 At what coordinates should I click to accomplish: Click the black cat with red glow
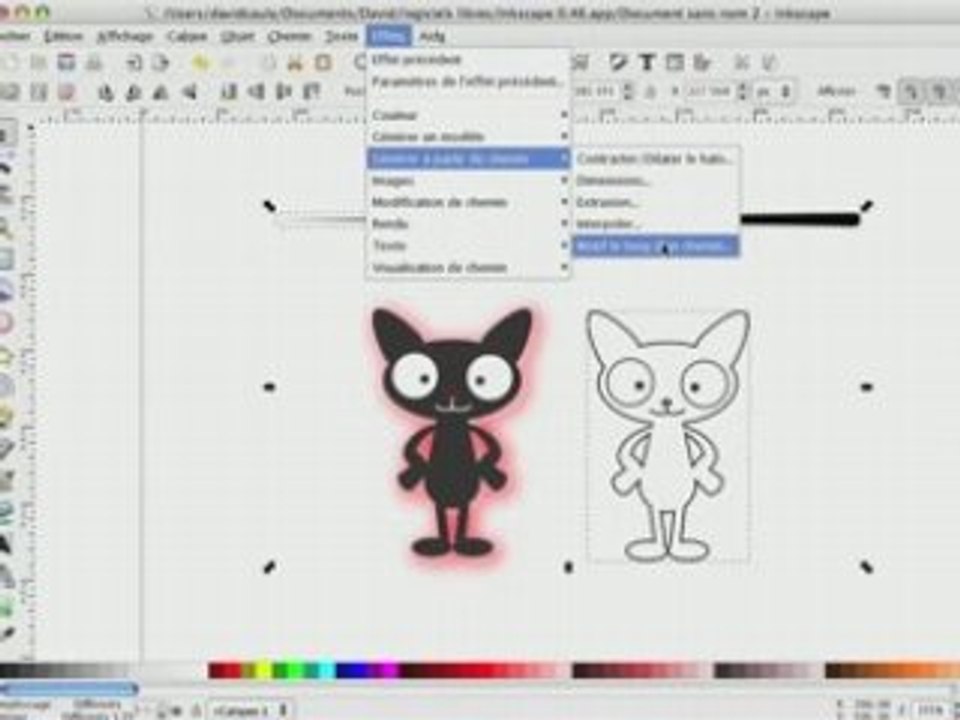(452, 433)
